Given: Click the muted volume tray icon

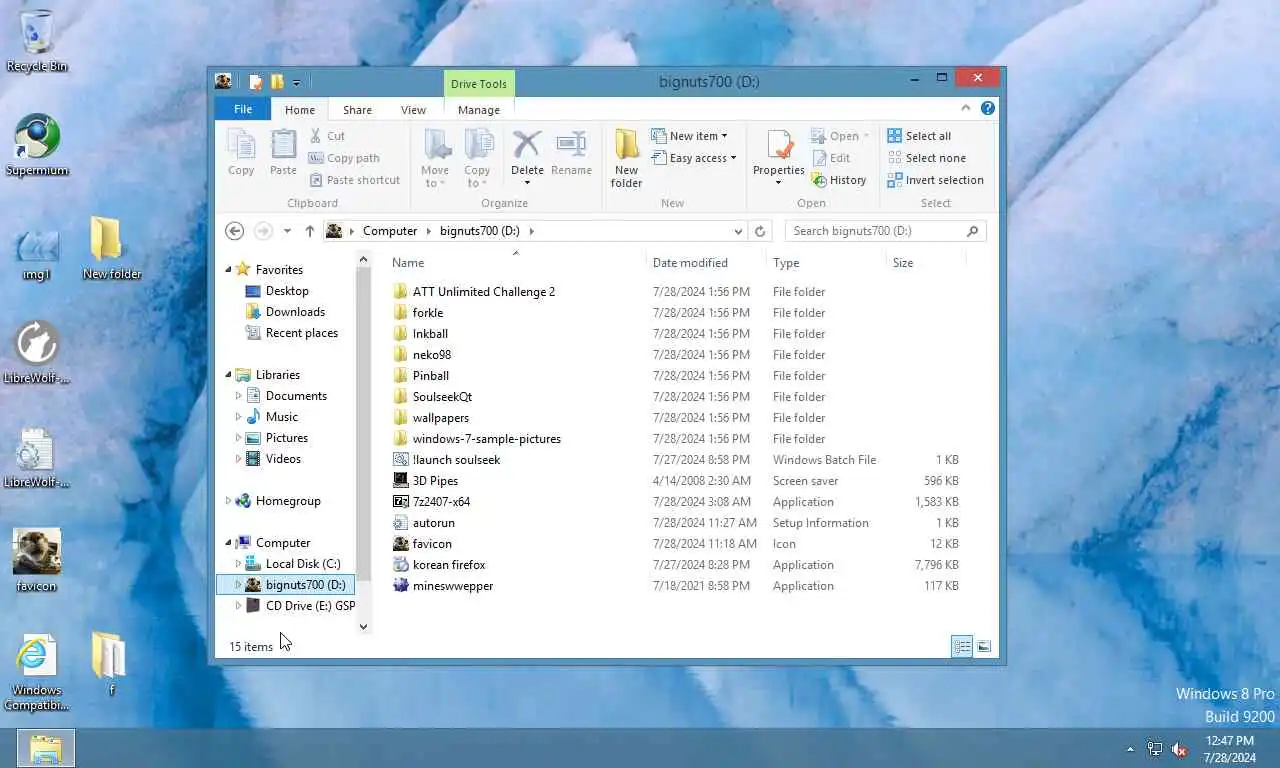Looking at the screenshot, I should point(1179,749).
